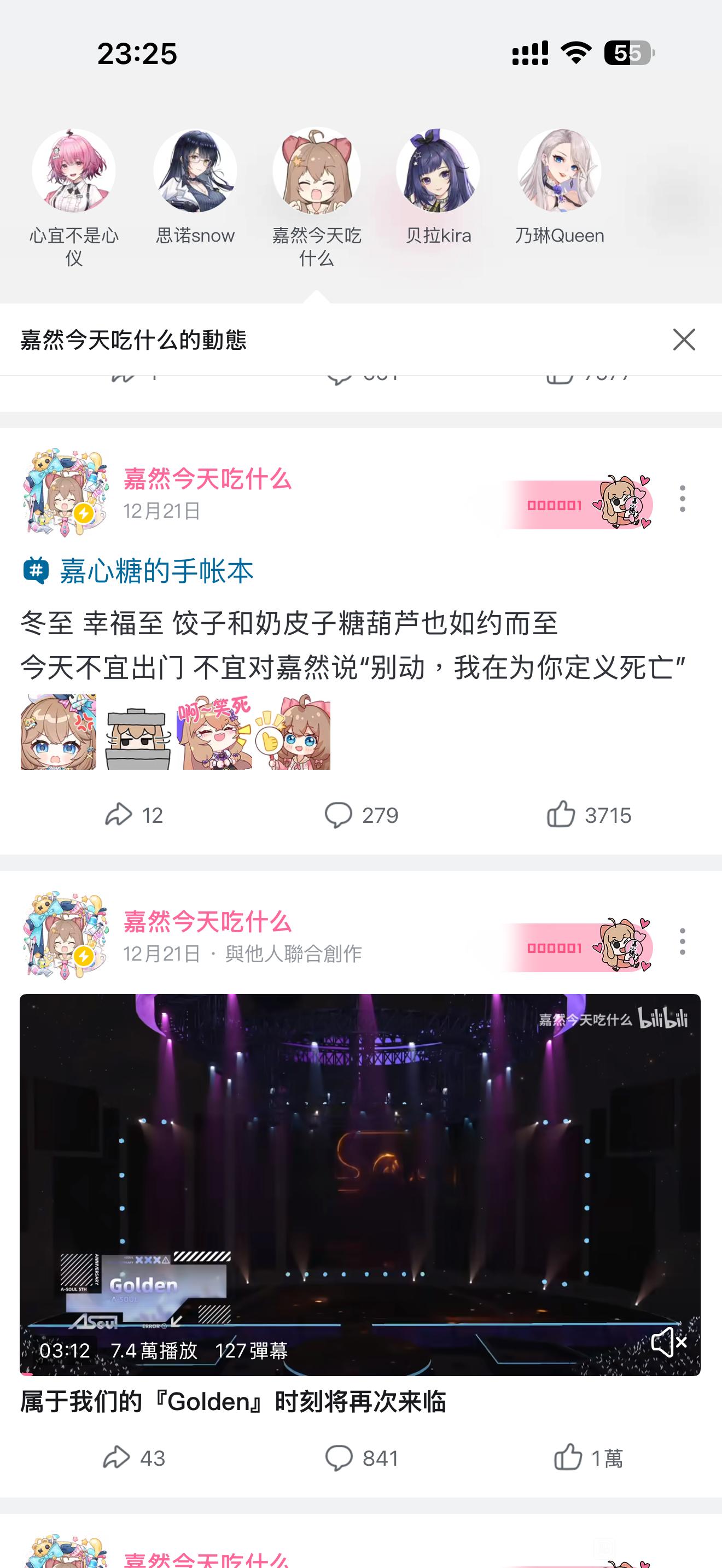This screenshot has height=1568, width=722.
Task: Share the 冬至 post with 12 shares
Action: click(x=133, y=815)
